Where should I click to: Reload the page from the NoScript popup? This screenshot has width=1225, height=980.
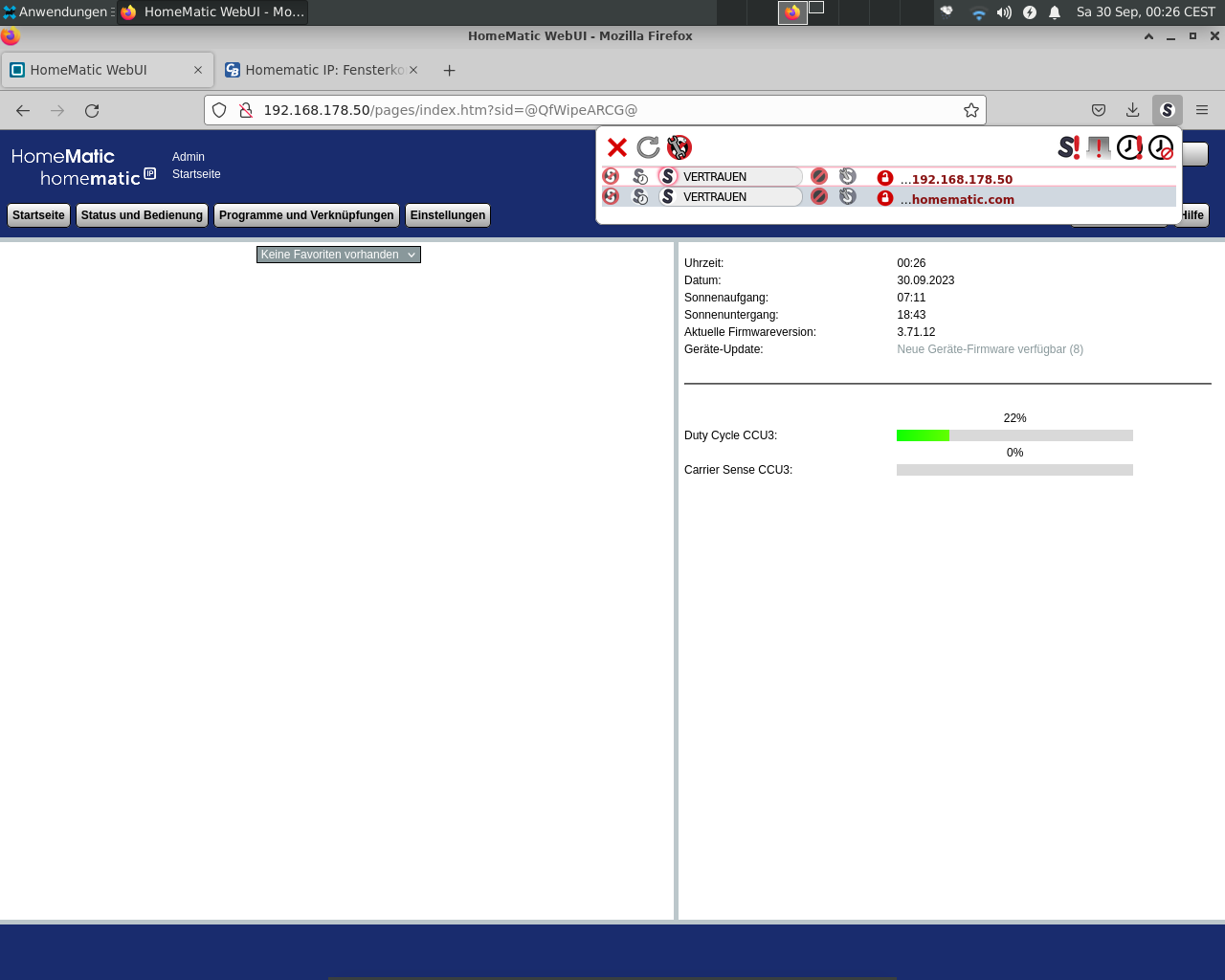(x=648, y=147)
